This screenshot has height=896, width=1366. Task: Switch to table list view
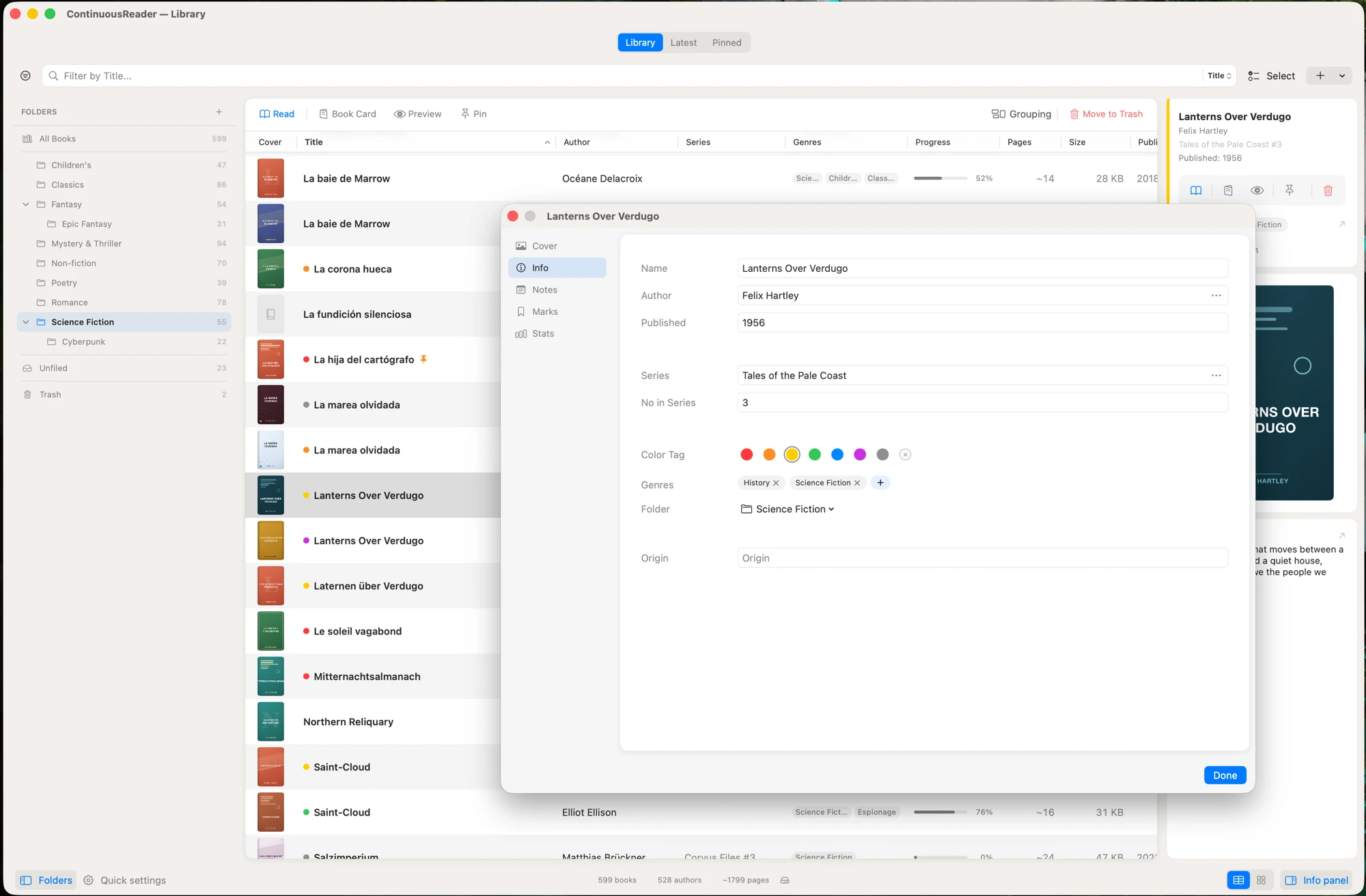tap(1238, 880)
